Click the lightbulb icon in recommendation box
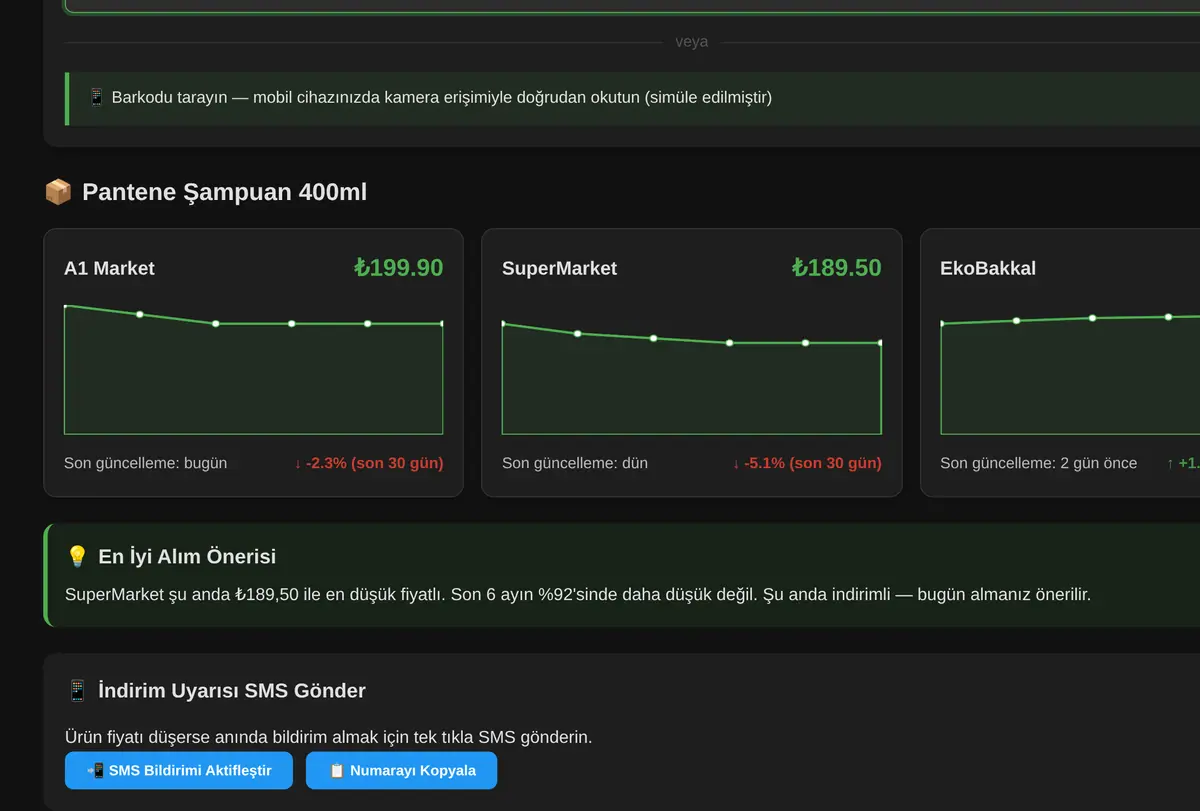 77,557
